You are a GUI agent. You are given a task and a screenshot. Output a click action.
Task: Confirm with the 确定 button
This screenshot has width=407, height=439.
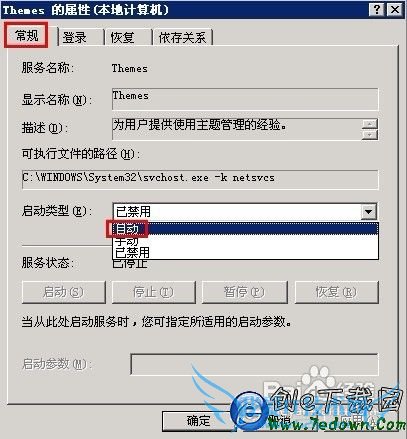[x=199, y=421]
